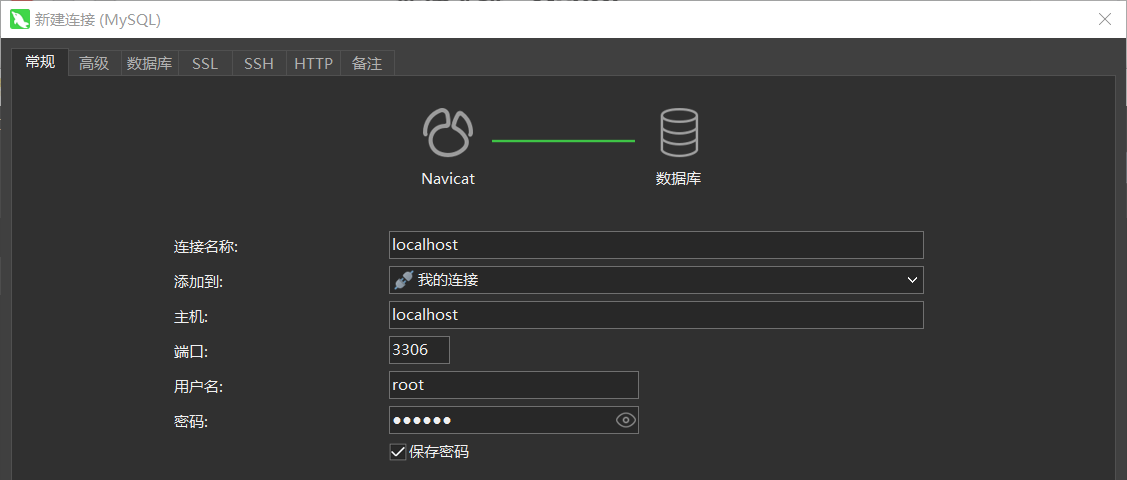This screenshot has height=480, width=1127.
Task: Uncheck the 保存密码 checkbox
Action: (397, 452)
